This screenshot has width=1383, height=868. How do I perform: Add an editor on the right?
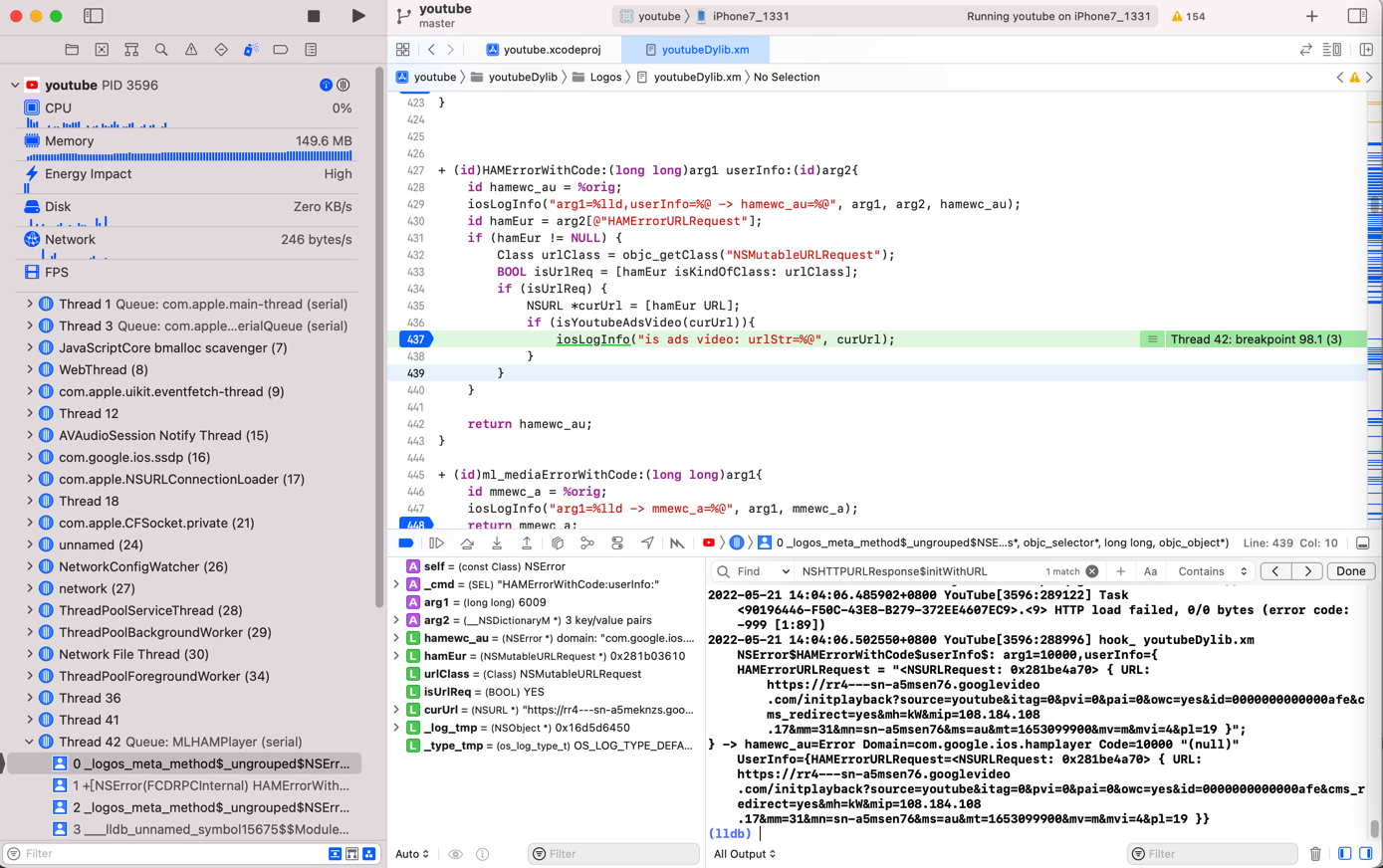pyautogui.click(x=1366, y=50)
